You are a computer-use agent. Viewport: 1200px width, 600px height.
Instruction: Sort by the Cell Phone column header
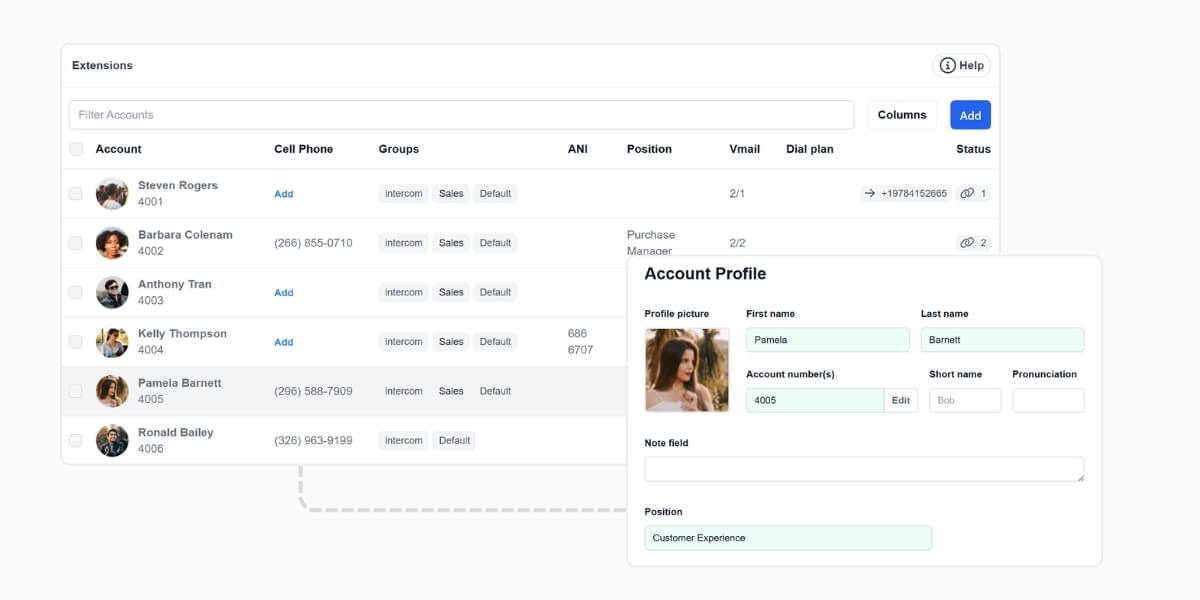point(304,149)
